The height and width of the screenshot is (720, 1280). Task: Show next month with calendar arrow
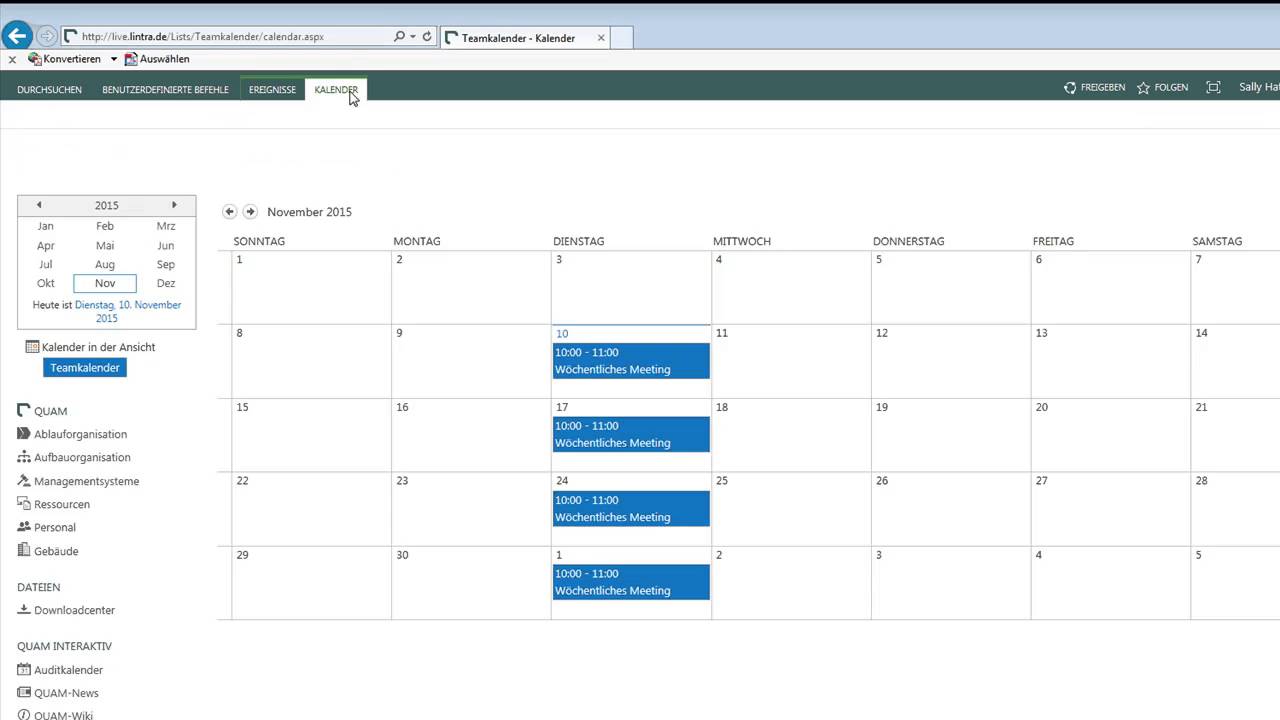[x=250, y=212]
